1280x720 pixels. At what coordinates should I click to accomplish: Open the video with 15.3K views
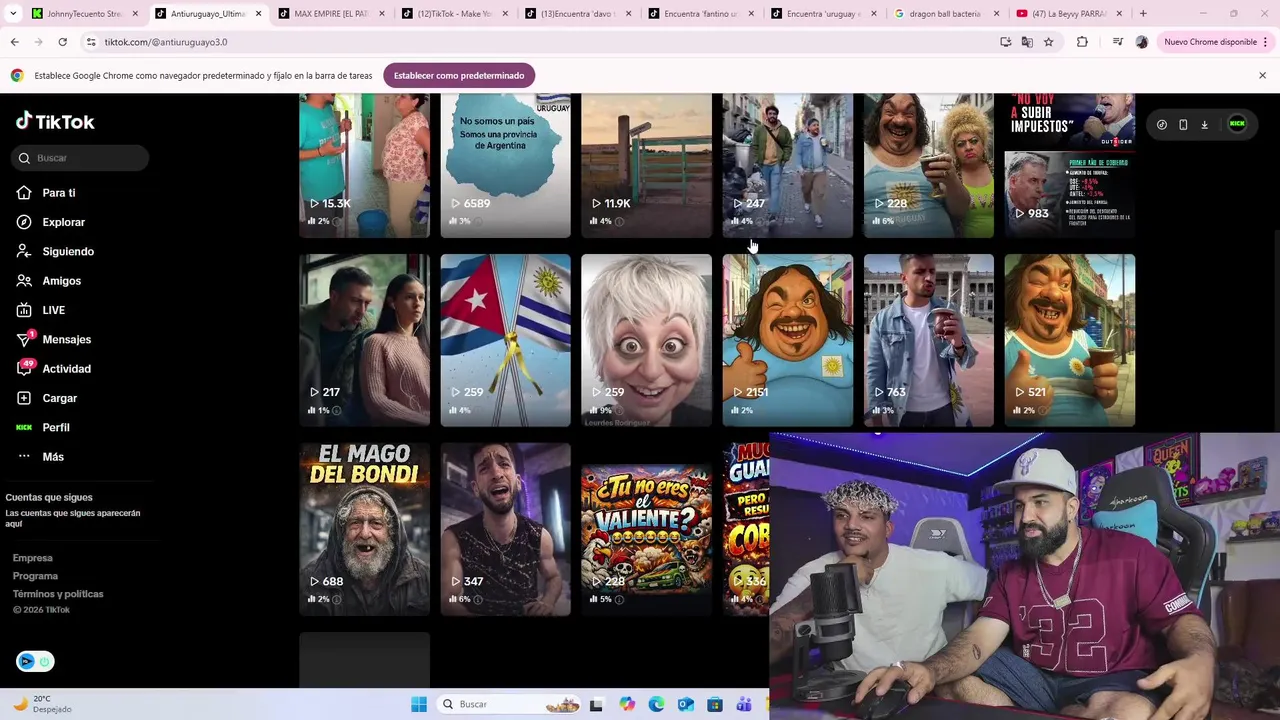click(x=365, y=166)
